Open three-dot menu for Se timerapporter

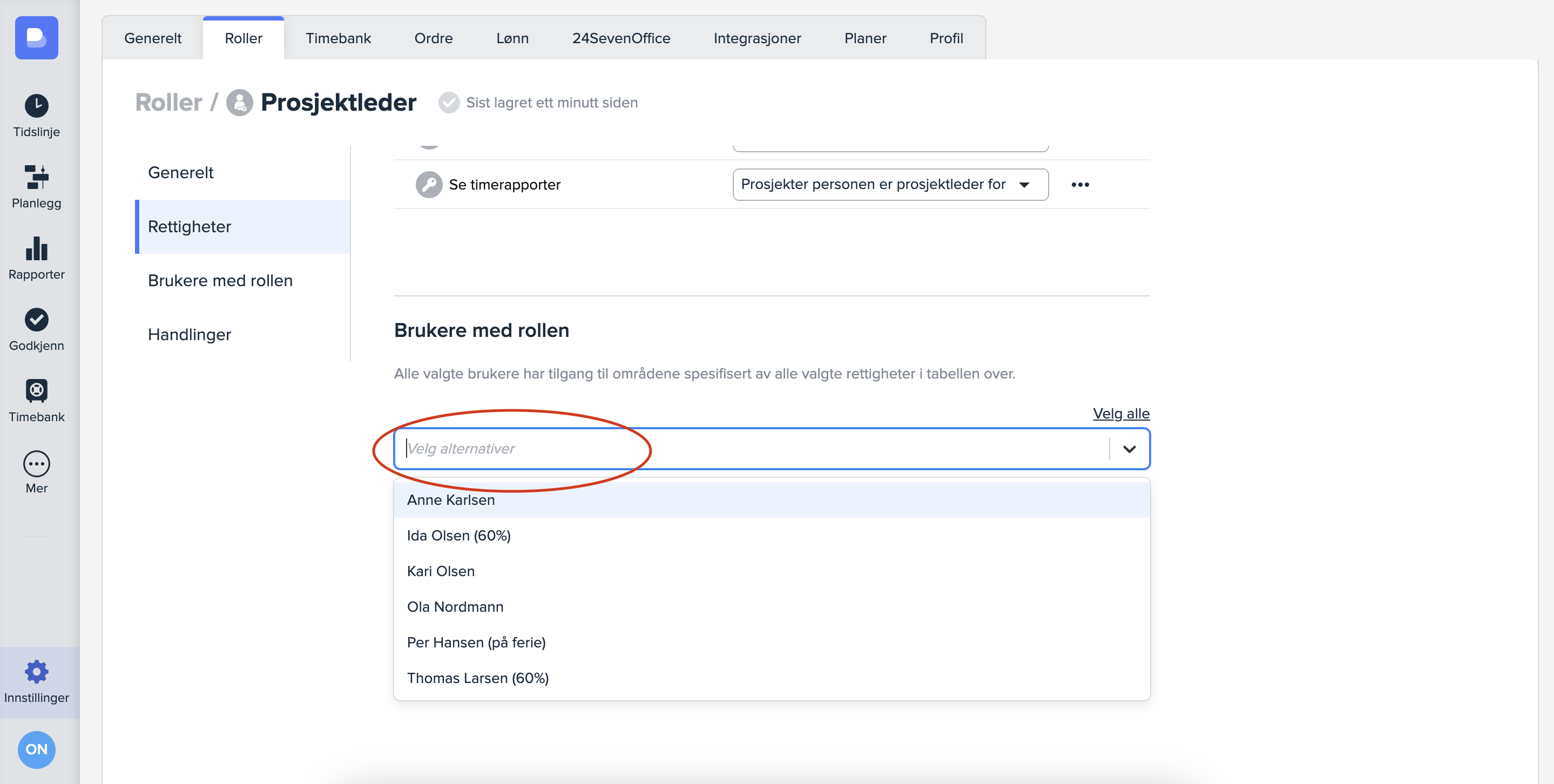[1080, 185]
